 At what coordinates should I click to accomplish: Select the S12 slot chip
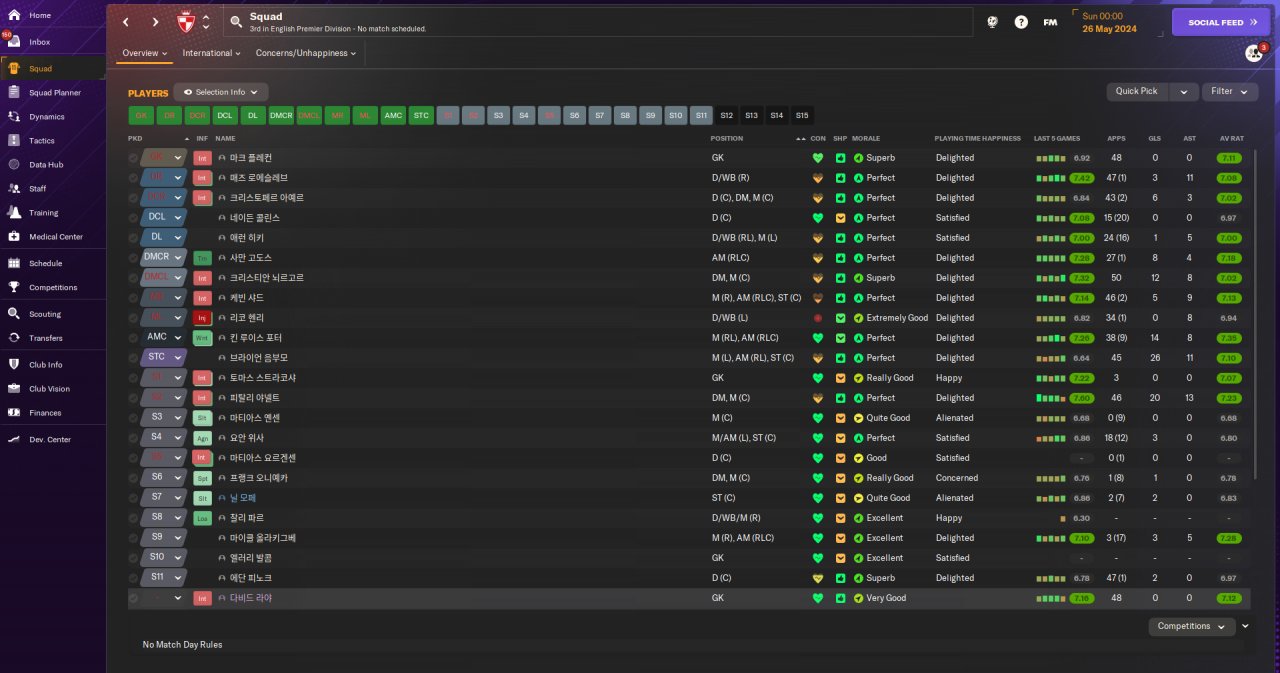[x=726, y=115]
